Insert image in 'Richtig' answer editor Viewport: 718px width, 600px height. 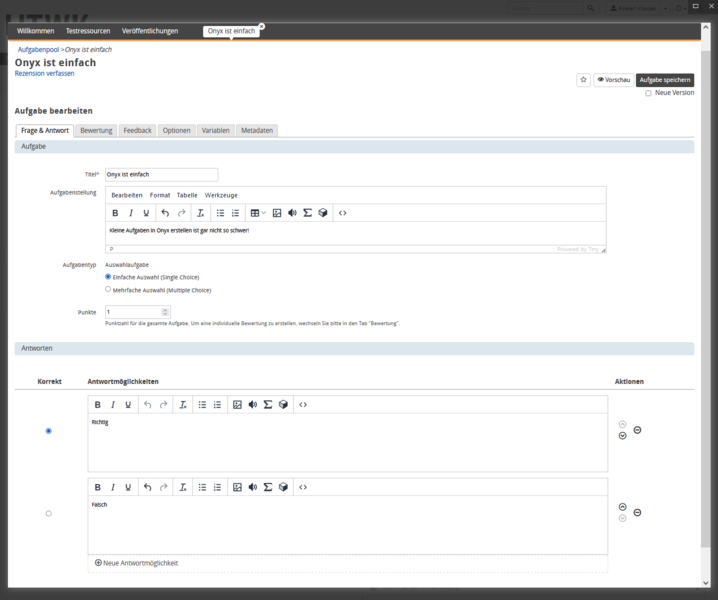(237, 405)
